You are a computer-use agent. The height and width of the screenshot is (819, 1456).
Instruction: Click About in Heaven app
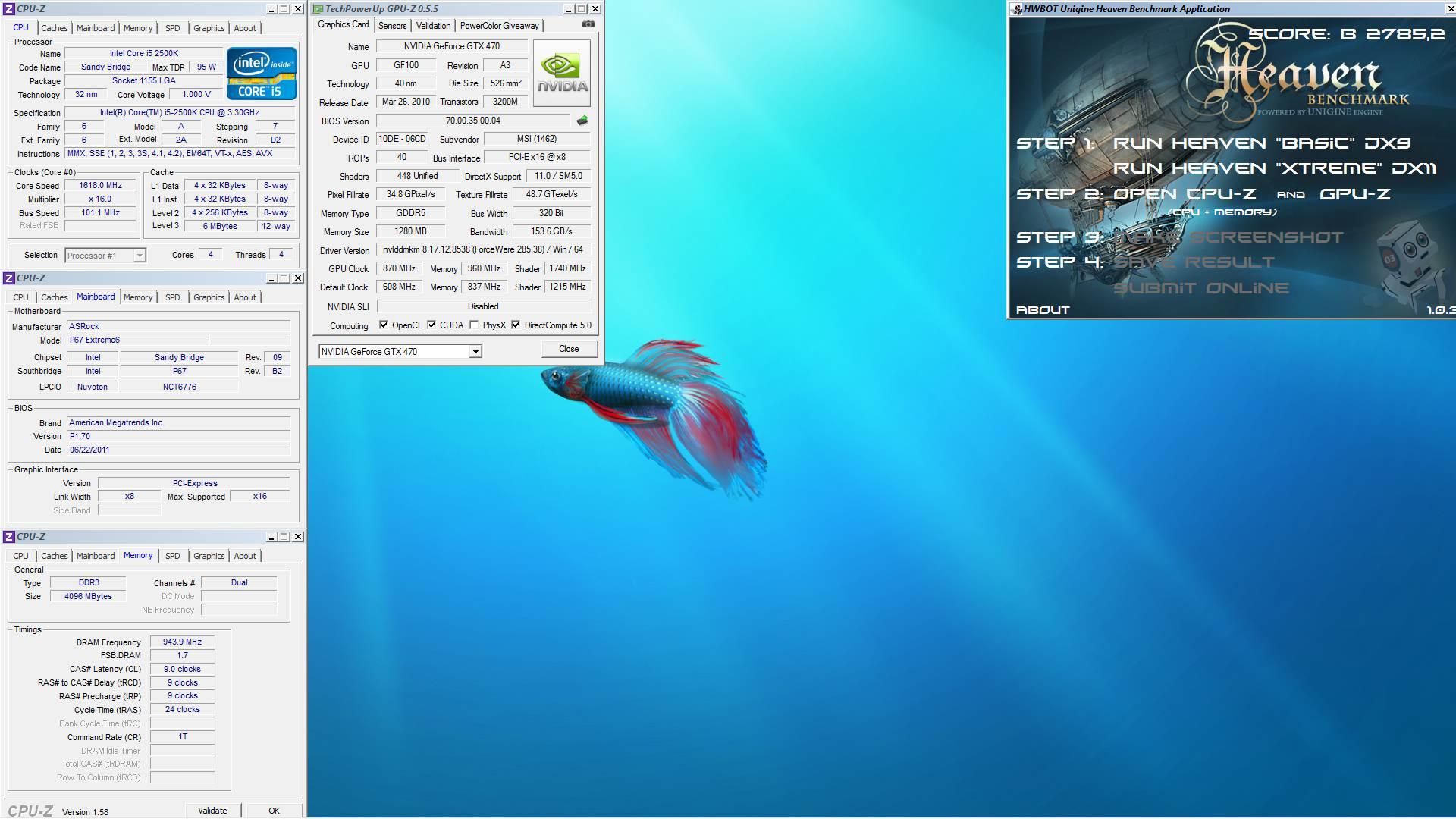(1043, 310)
